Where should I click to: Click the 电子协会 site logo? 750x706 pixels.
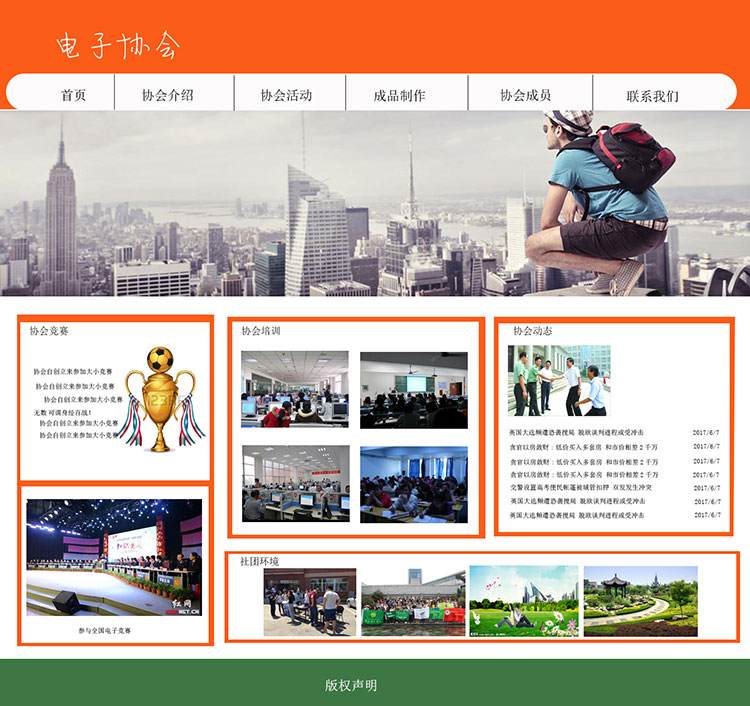118,45
